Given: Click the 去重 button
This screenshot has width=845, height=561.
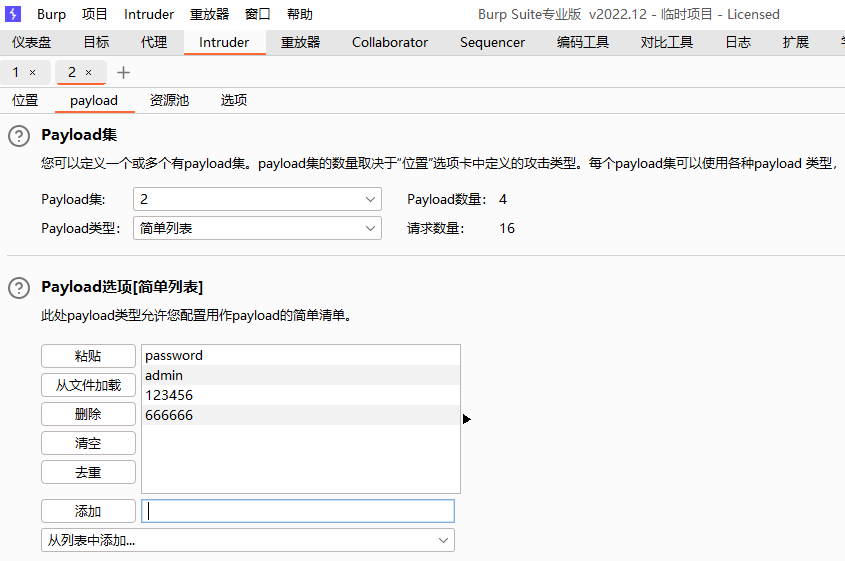Looking at the screenshot, I should [88, 472].
